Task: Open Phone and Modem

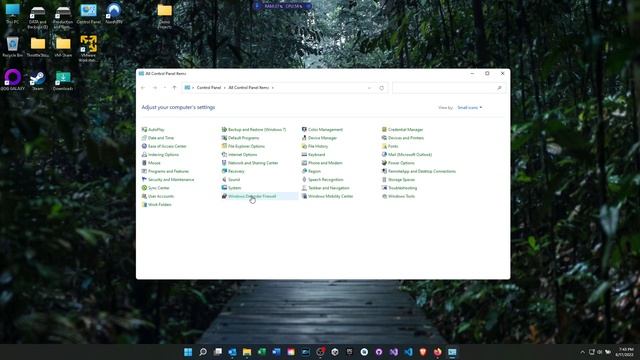Action: point(322,163)
